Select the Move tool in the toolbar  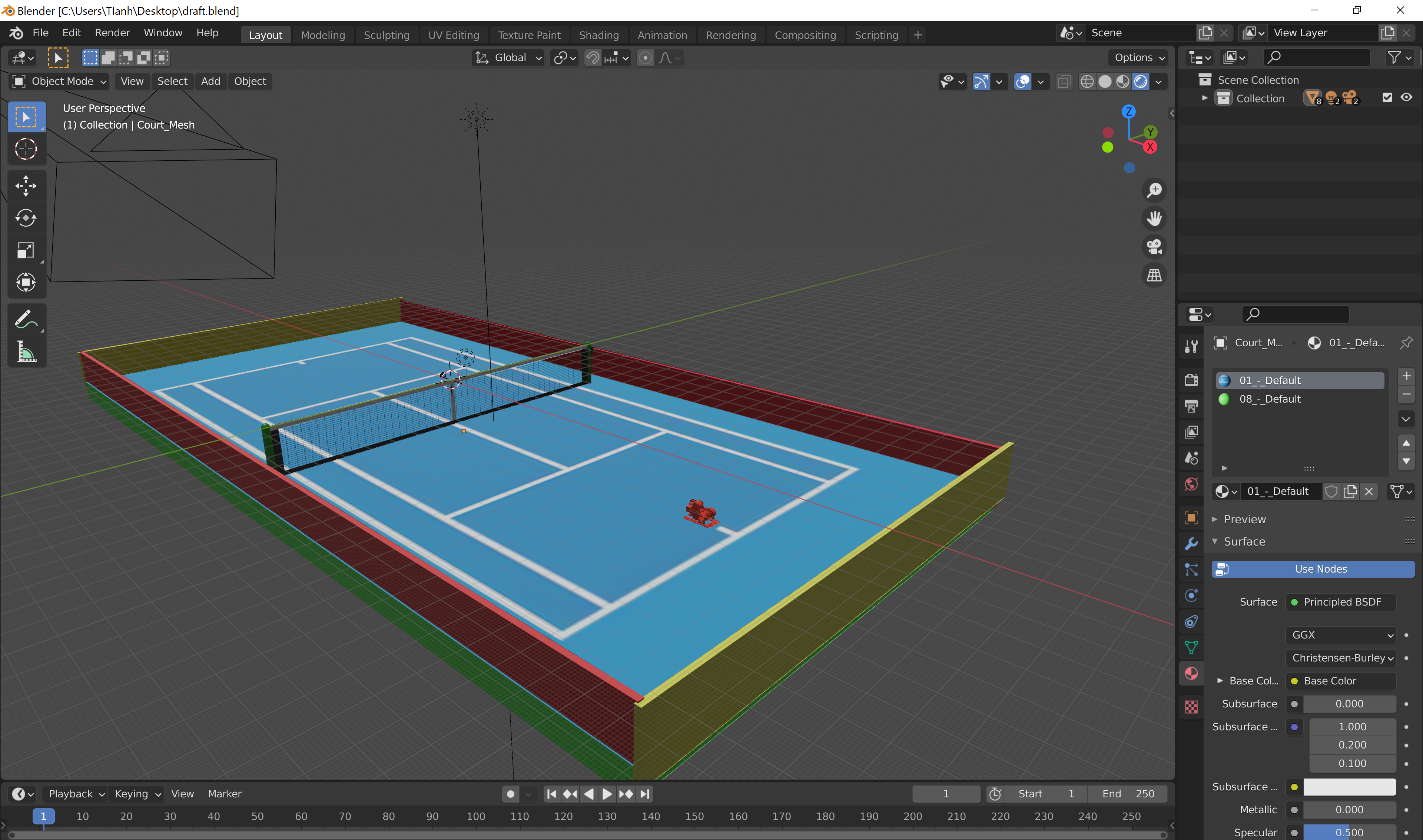click(x=26, y=186)
